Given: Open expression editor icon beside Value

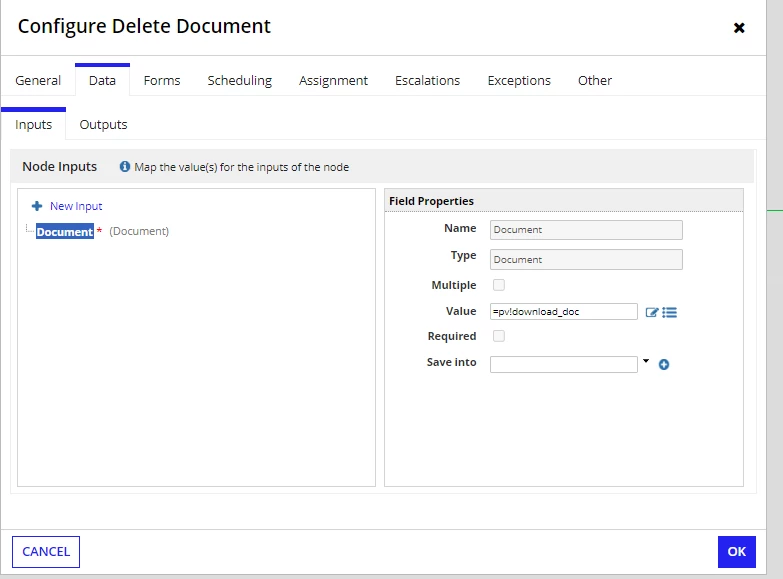Looking at the screenshot, I should pos(652,312).
